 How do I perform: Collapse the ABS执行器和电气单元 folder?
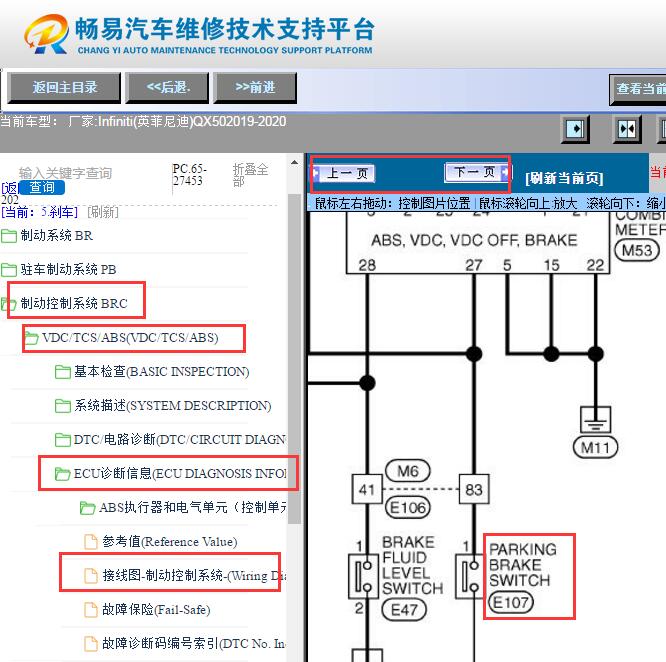[193, 507]
